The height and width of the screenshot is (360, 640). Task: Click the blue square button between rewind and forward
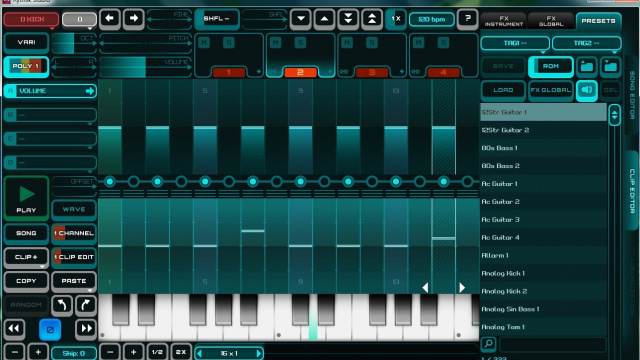pyautogui.click(x=50, y=329)
